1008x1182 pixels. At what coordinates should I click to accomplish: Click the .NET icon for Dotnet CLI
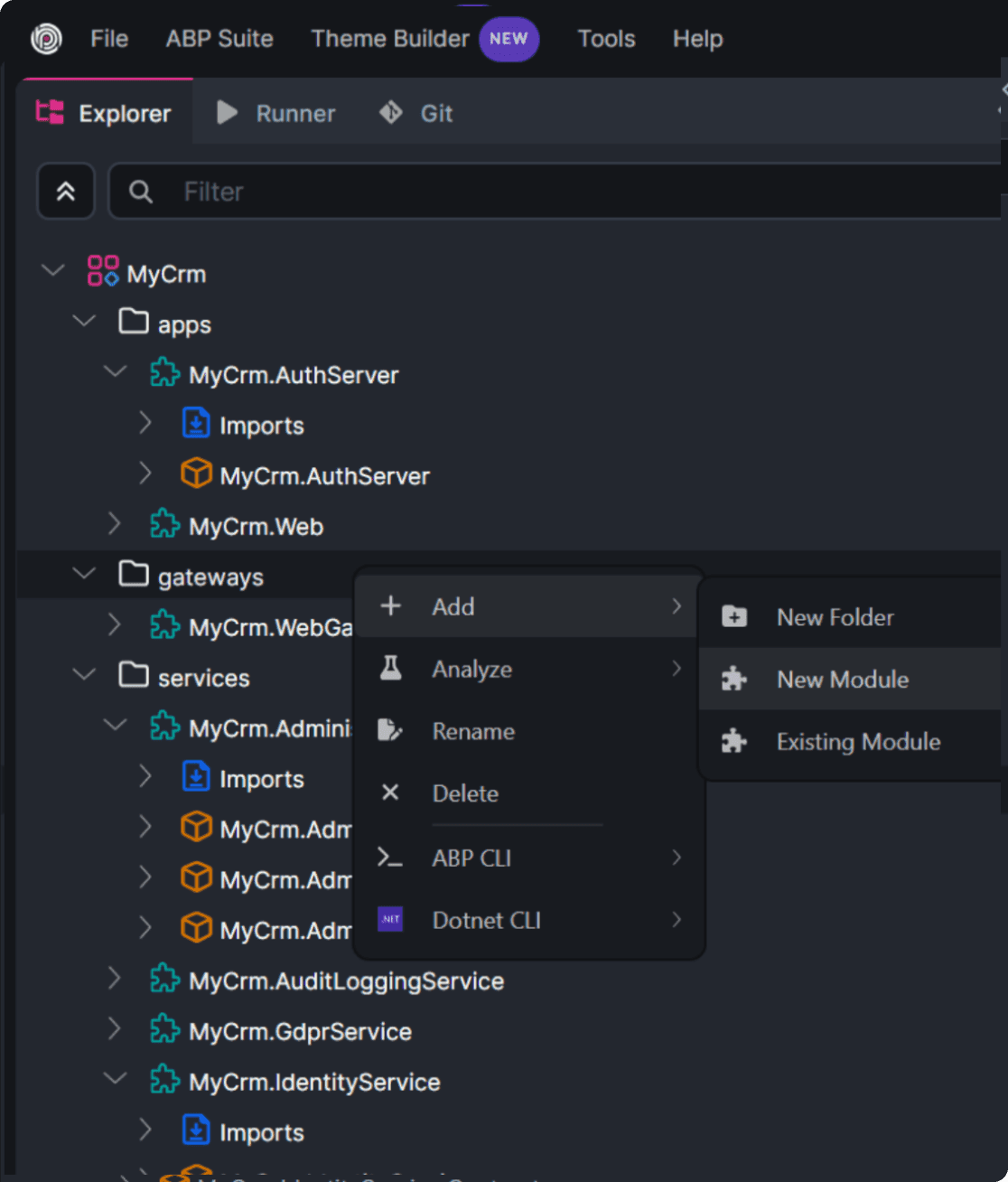point(390,920)
